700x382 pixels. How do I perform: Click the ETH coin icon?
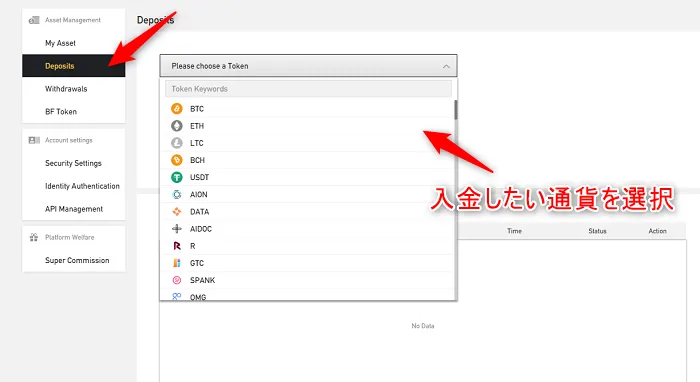(x=177, y=126)
